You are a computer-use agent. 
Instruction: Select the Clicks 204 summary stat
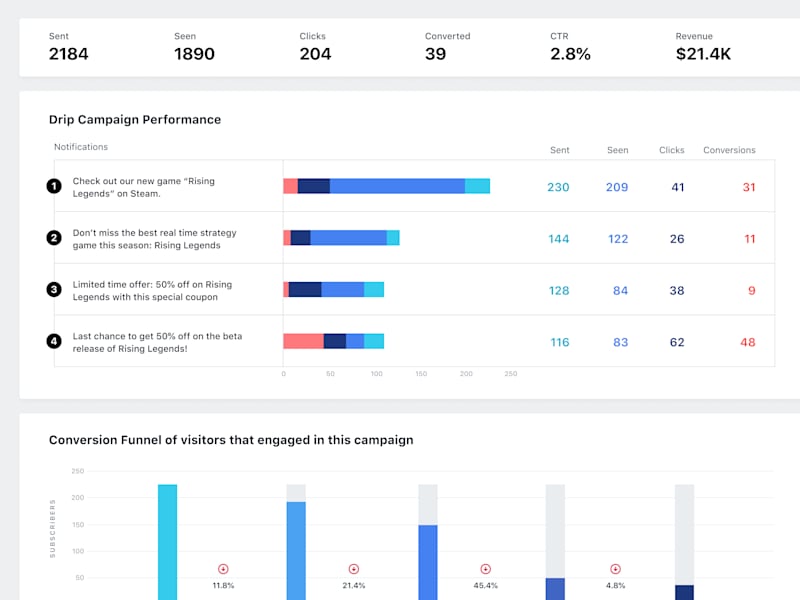pos(315,47)
